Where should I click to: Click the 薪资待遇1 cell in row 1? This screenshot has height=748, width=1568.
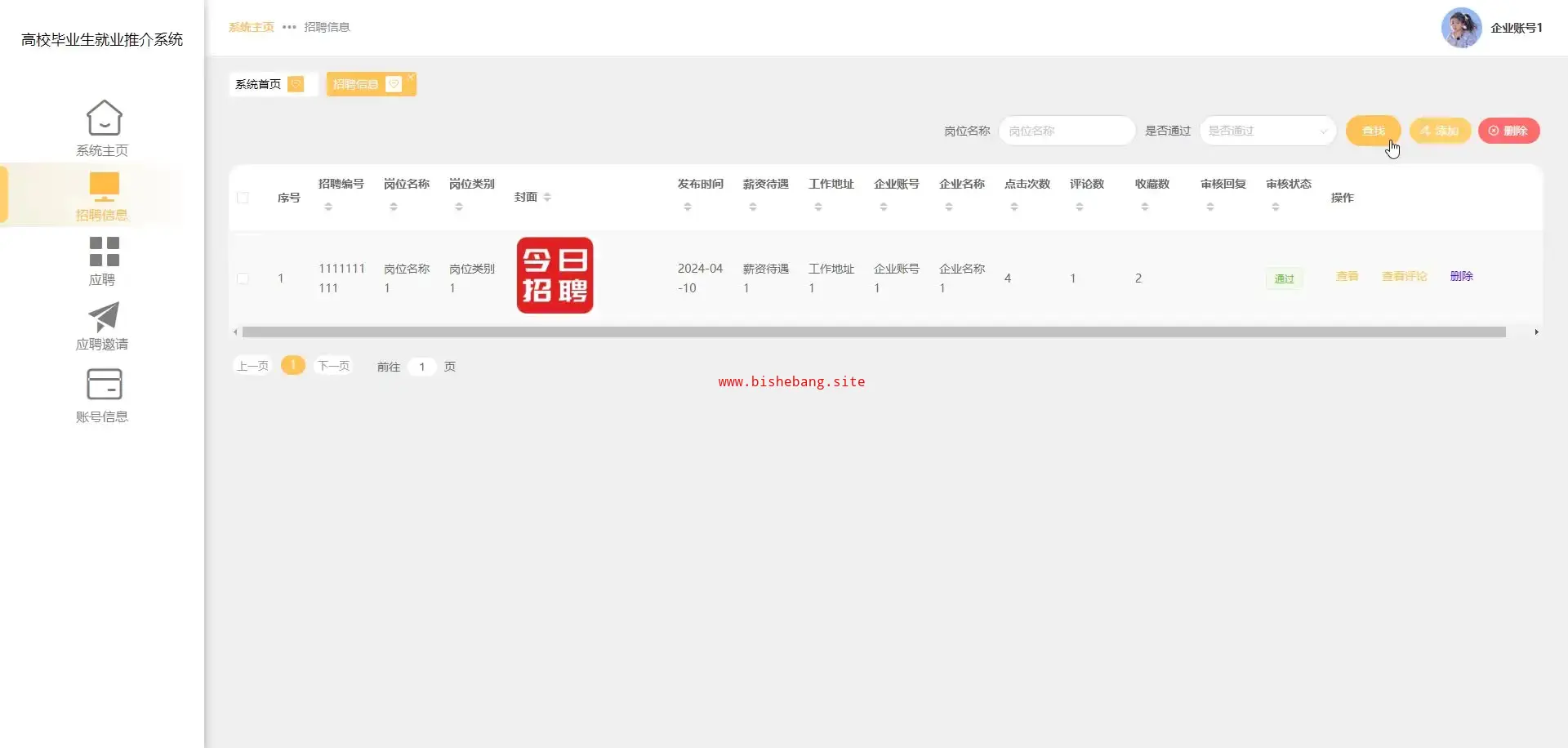(x=766, y=278)
